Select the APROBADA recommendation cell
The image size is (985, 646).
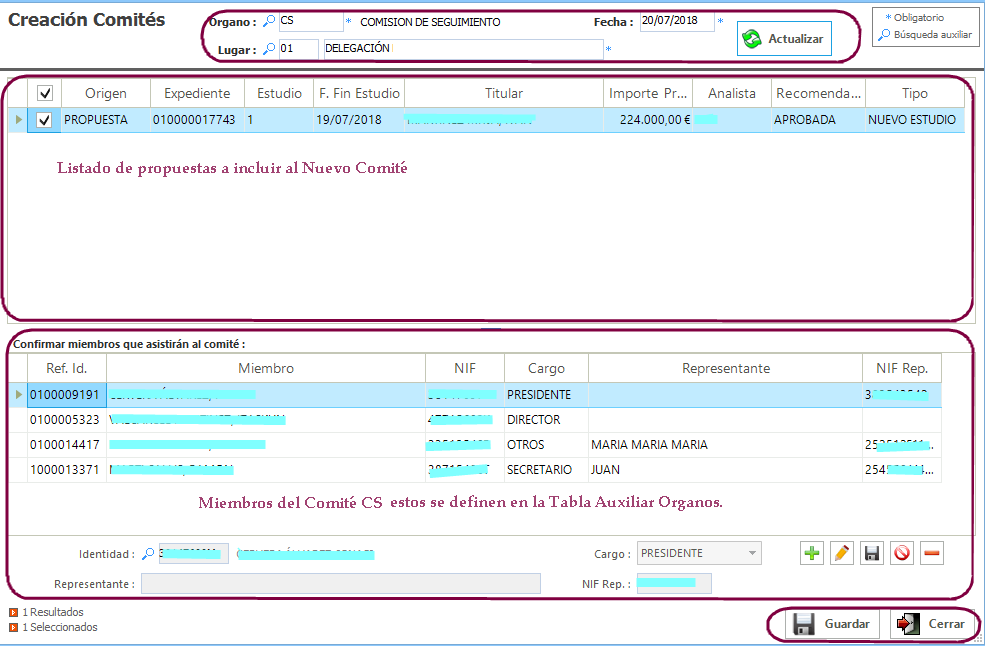pos(819,119)
